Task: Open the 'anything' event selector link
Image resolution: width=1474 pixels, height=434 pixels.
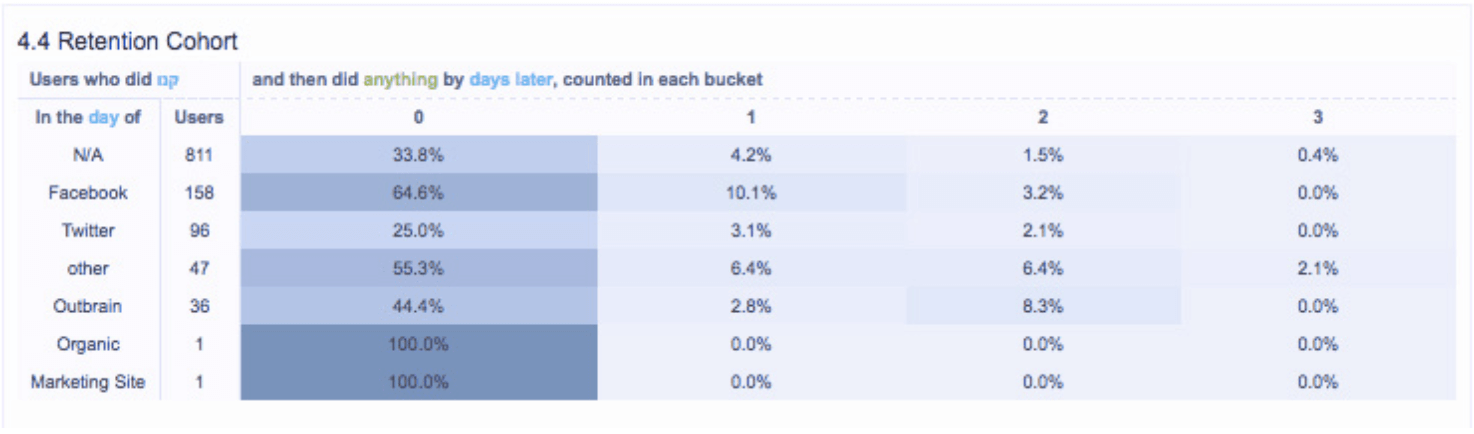Action: tap(400, 79)
